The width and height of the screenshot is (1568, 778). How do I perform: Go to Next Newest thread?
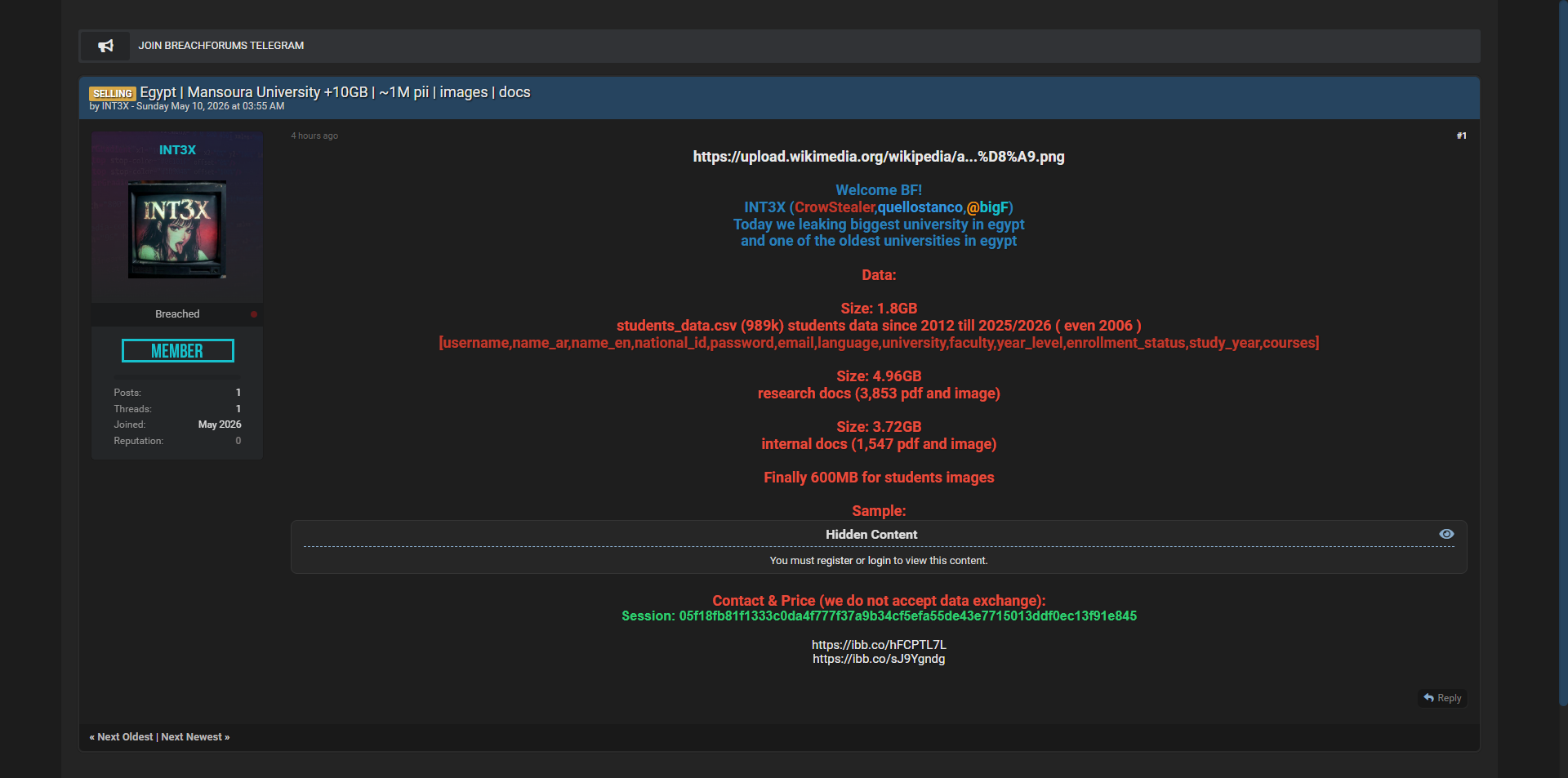[x=195, y=737]
